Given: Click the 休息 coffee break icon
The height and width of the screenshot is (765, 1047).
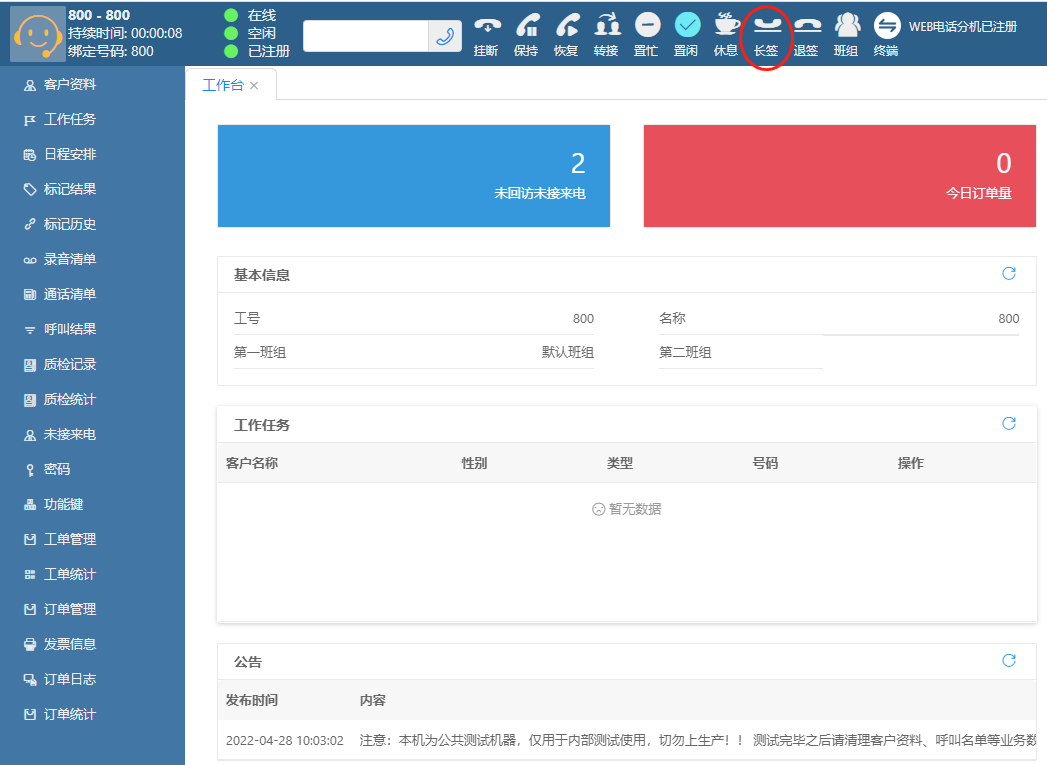Looking at the screenshot, I should [x=727, y=26].
